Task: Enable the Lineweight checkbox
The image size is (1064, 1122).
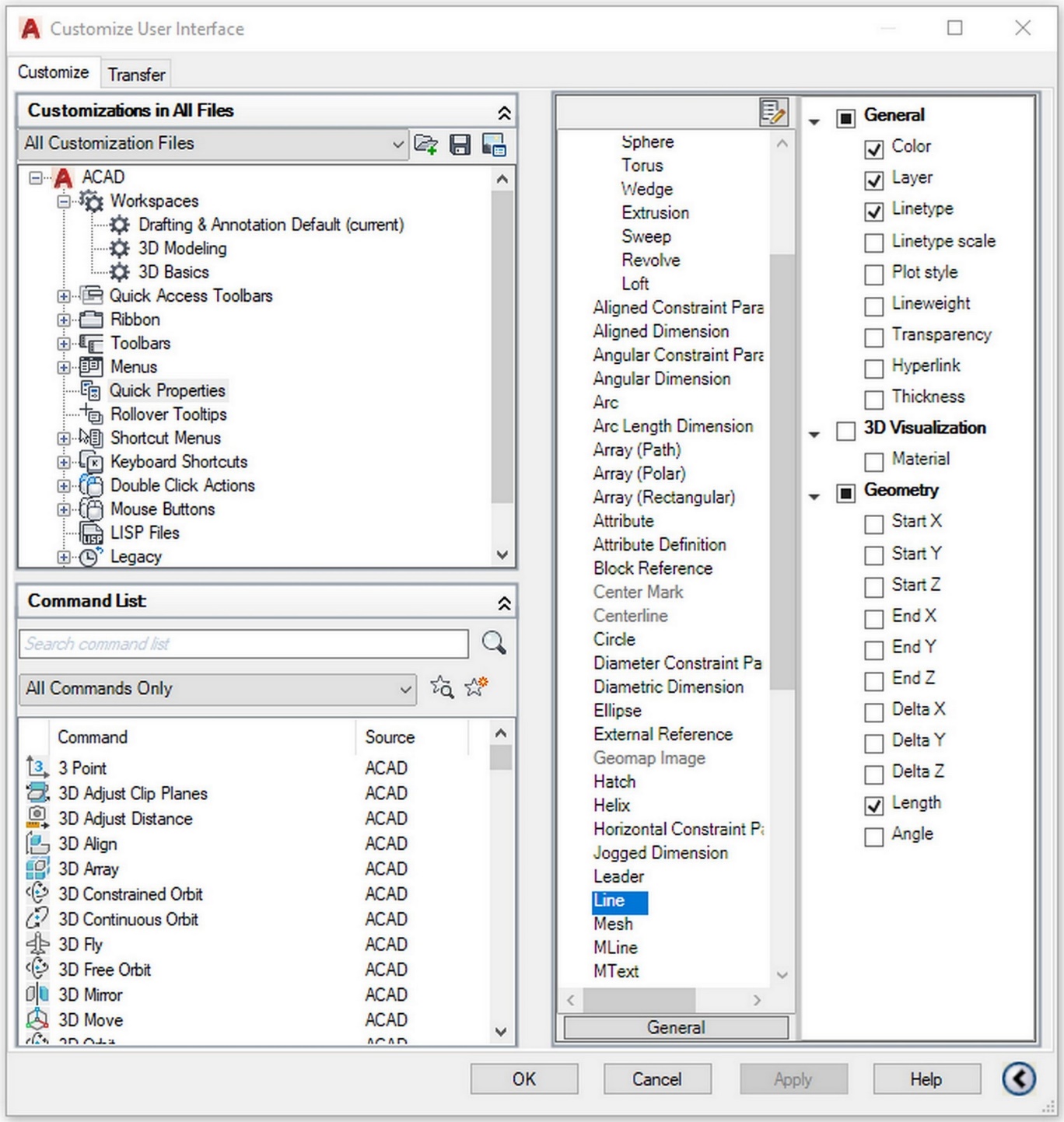Action: tap(874, 306)
